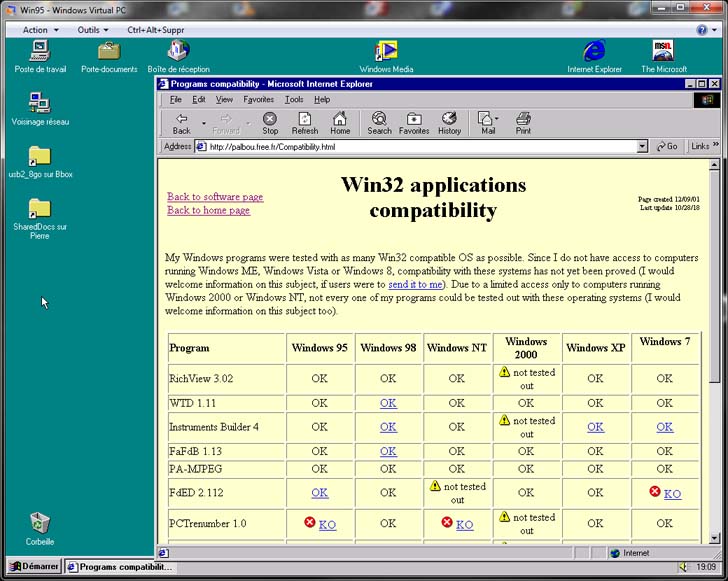Show browsing History toolbar button
Screen dimensions: 728x581
pos(449,124)
